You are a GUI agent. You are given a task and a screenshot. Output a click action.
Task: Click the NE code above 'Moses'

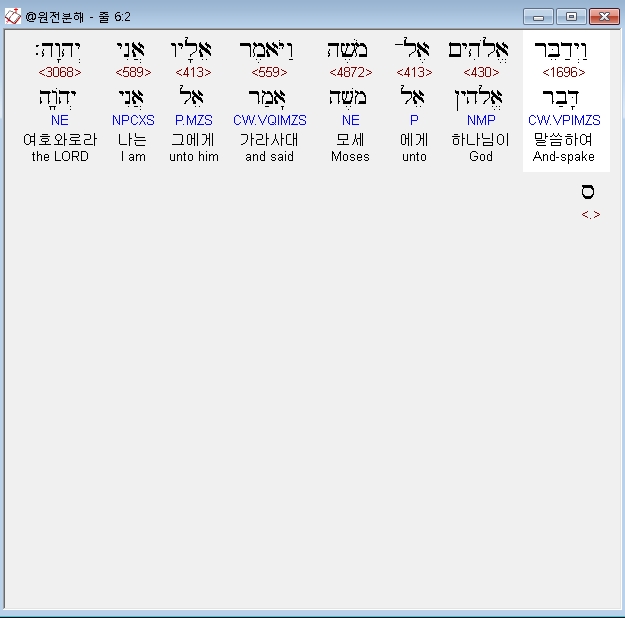351,120
